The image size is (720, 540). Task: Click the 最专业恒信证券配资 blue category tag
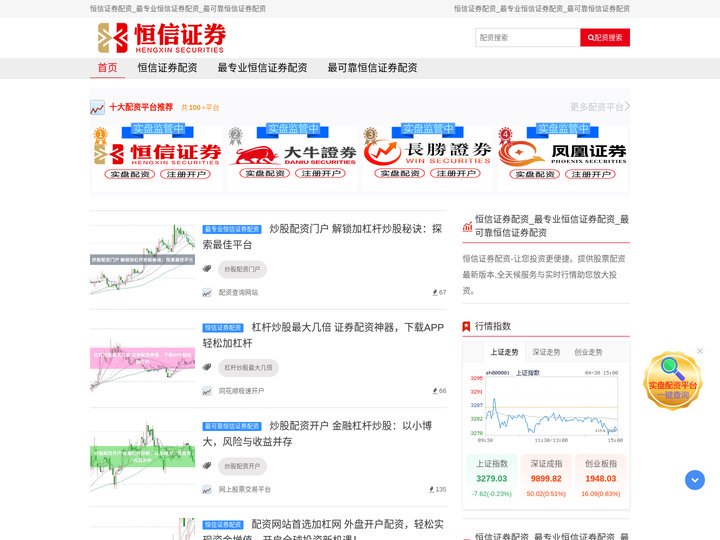[232, 229]
